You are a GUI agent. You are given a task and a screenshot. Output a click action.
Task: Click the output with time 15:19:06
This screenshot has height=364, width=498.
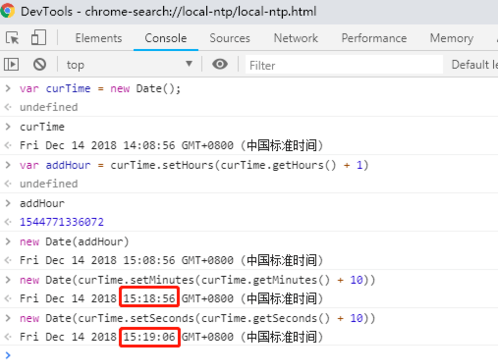pos(171,337)
